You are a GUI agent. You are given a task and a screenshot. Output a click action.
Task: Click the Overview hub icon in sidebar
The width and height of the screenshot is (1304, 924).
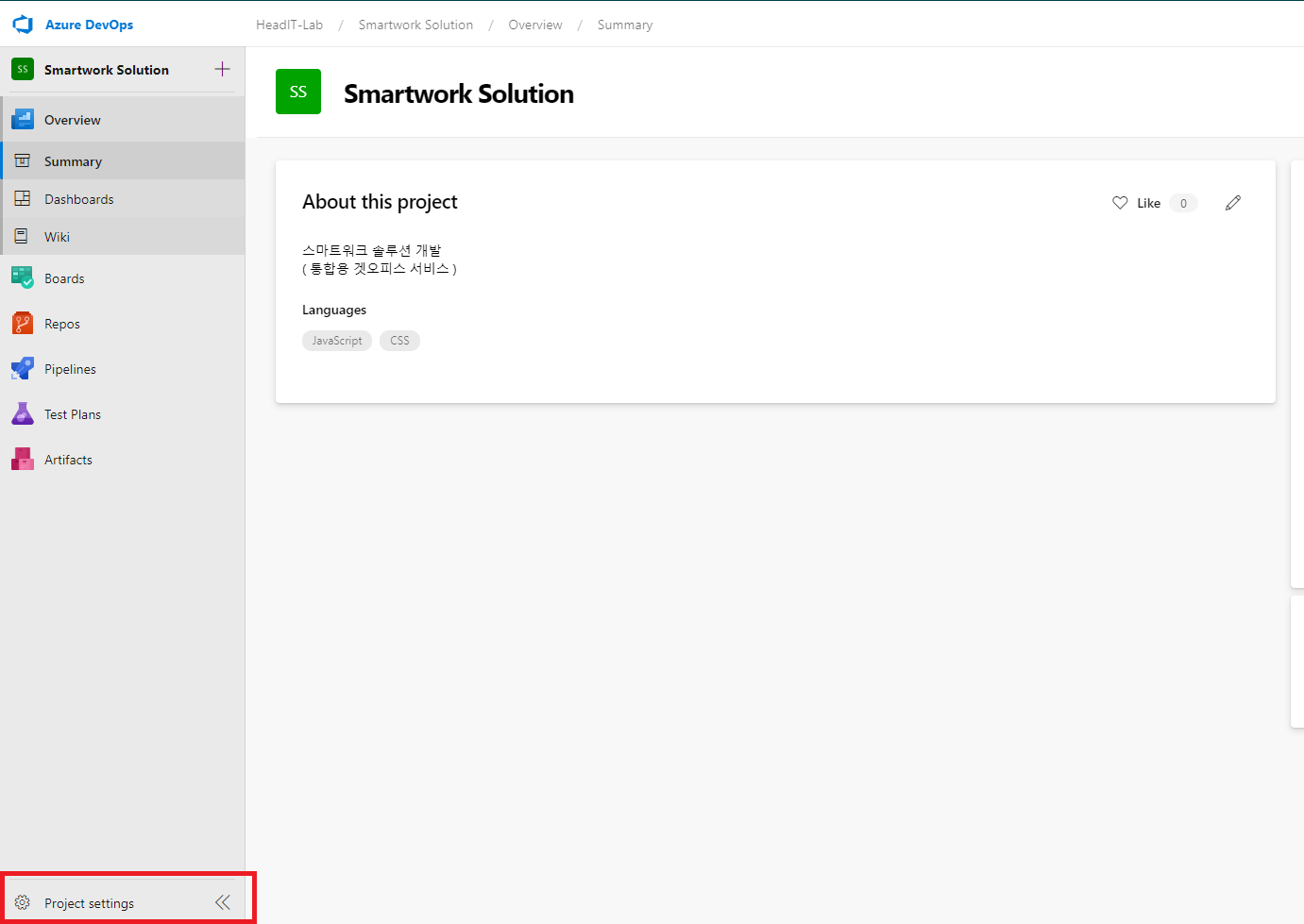pyautogui.click(x=23, y=120)
